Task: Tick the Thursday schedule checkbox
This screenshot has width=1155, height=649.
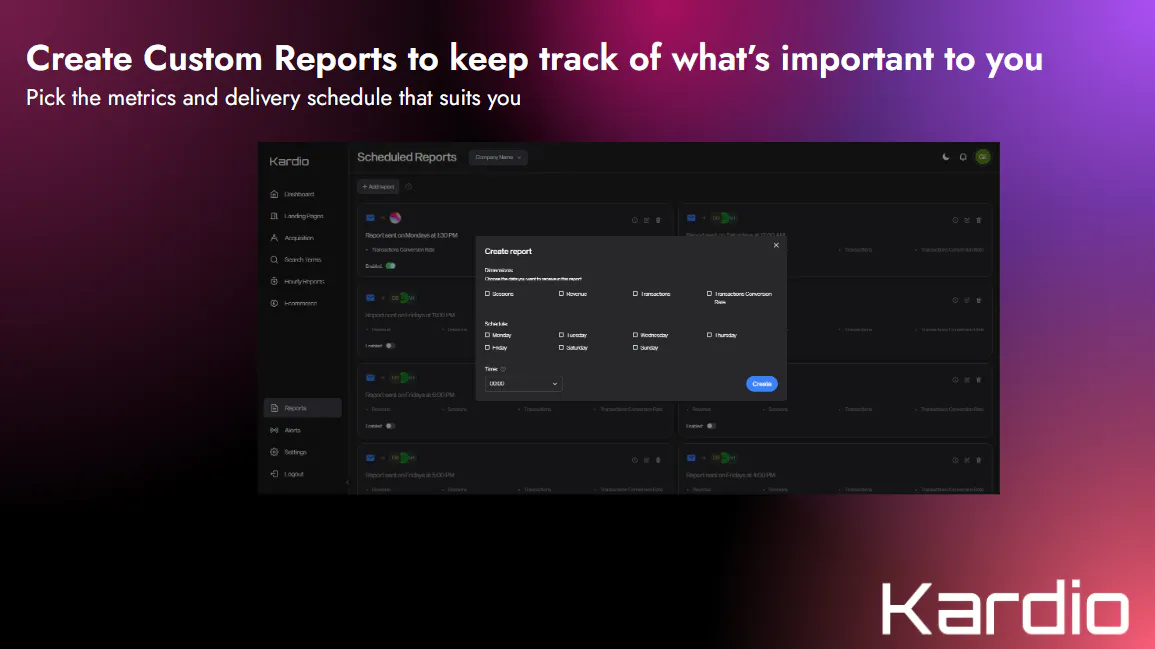Action: tap(709, 335)
